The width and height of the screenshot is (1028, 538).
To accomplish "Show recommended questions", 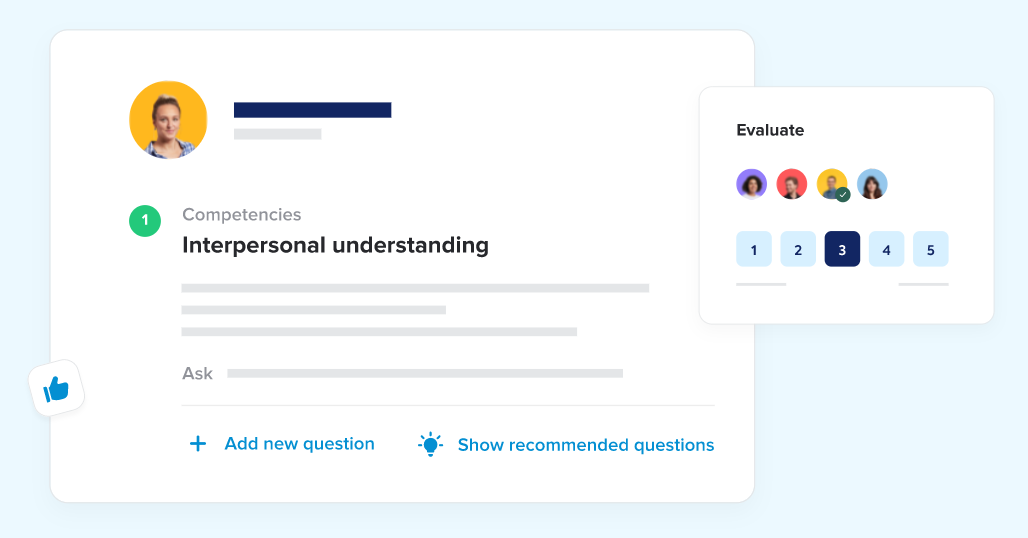I will pos(585,445).
